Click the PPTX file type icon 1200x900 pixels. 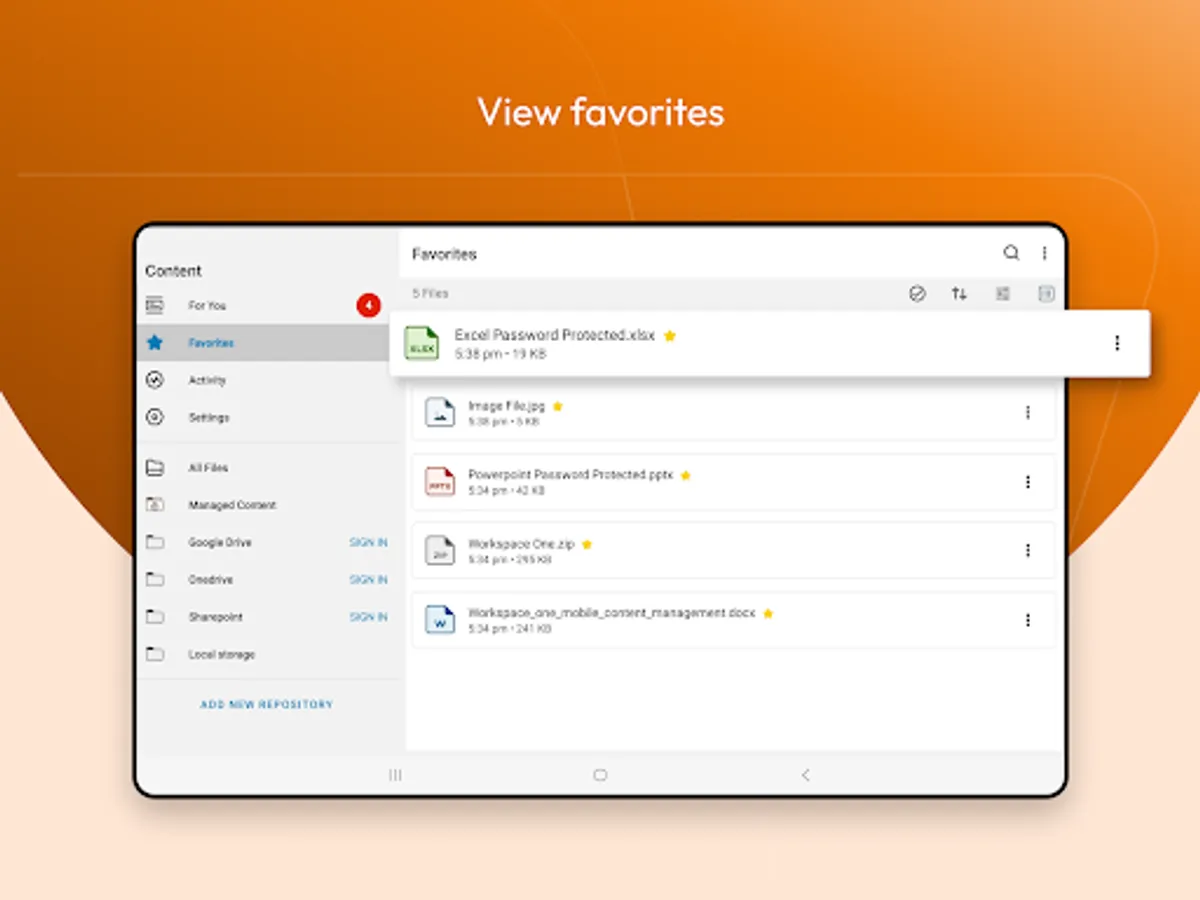tap(440, 481)
